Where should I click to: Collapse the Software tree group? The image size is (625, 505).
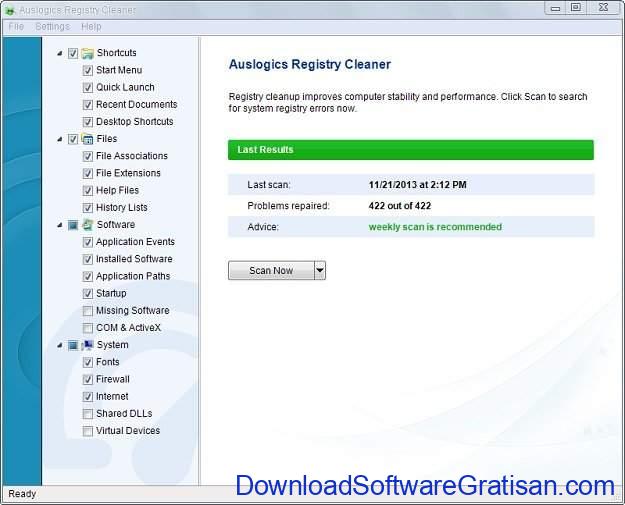(x=60, y=225)
